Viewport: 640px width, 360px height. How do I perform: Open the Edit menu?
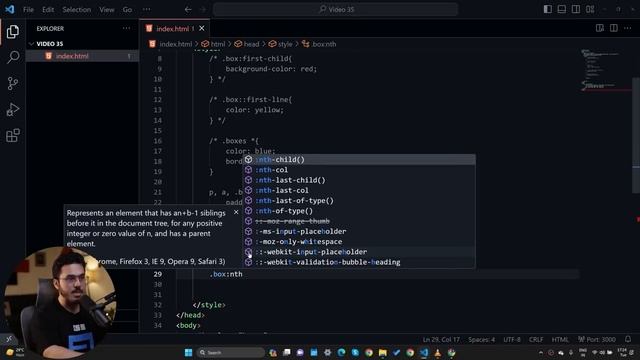pyautogui.click(x=48, y=9)
